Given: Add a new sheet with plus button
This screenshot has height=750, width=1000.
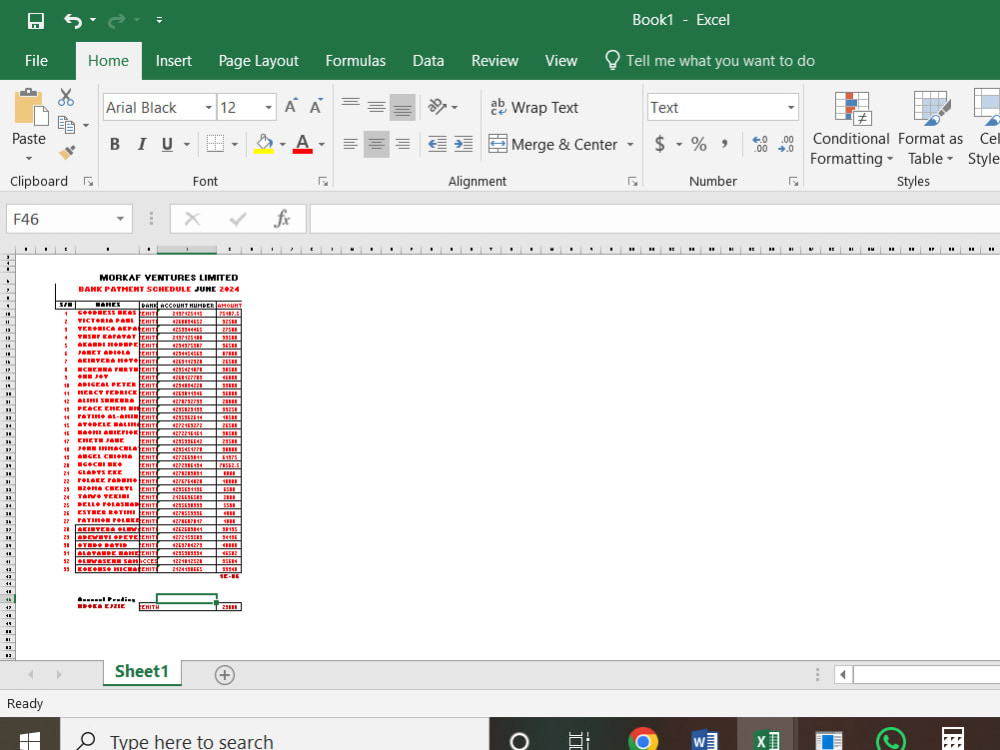Looking at the screenshot, I should click(x=224, y=675).
